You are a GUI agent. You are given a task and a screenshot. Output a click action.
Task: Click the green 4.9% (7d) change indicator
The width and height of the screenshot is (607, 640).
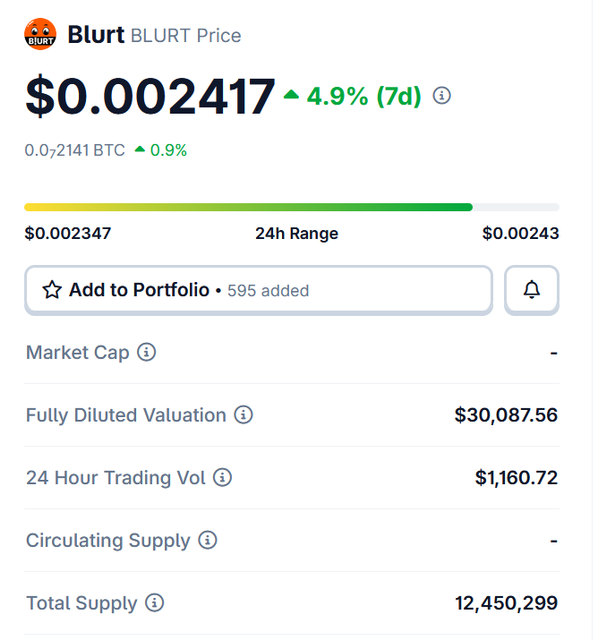tap(352, 96)
